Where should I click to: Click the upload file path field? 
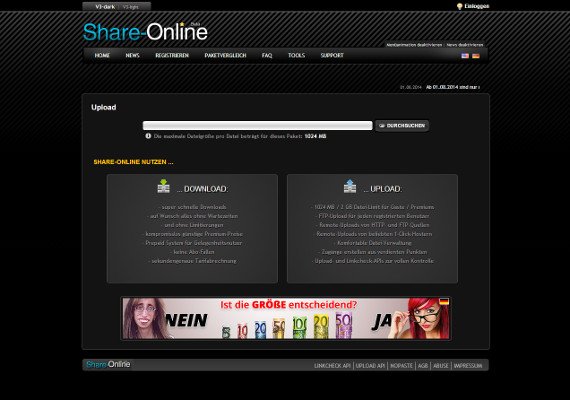click(258, 125)
